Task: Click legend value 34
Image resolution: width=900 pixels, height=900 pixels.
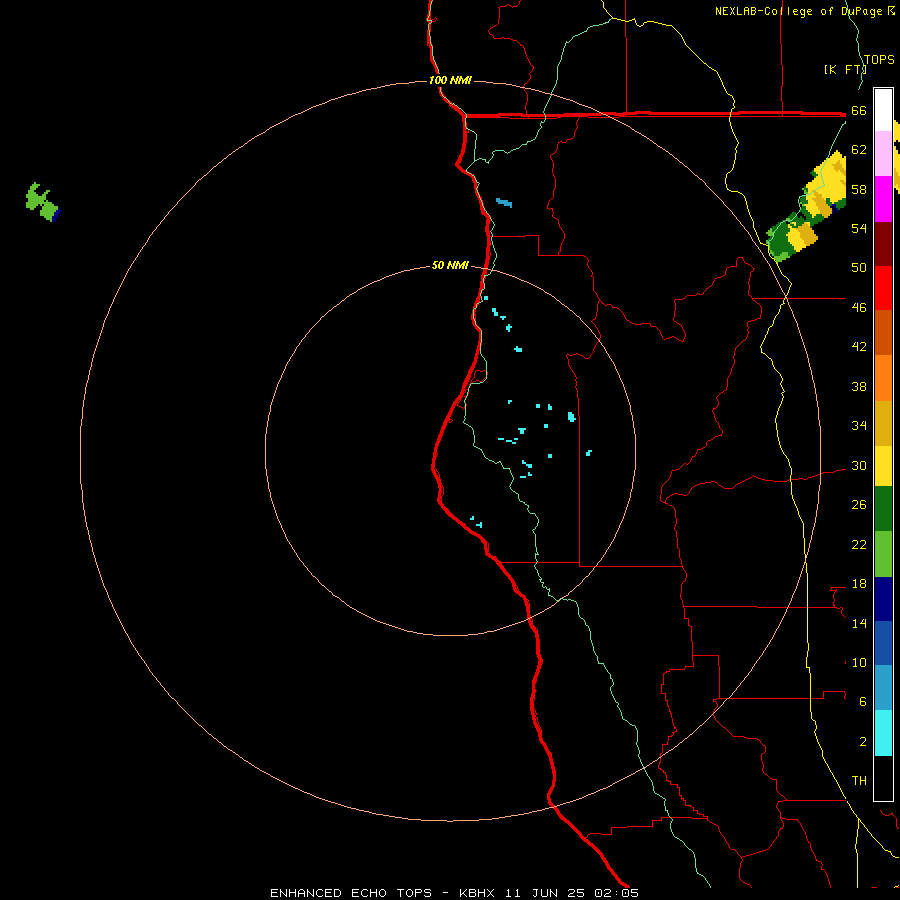Action: [x=859, y=425]
